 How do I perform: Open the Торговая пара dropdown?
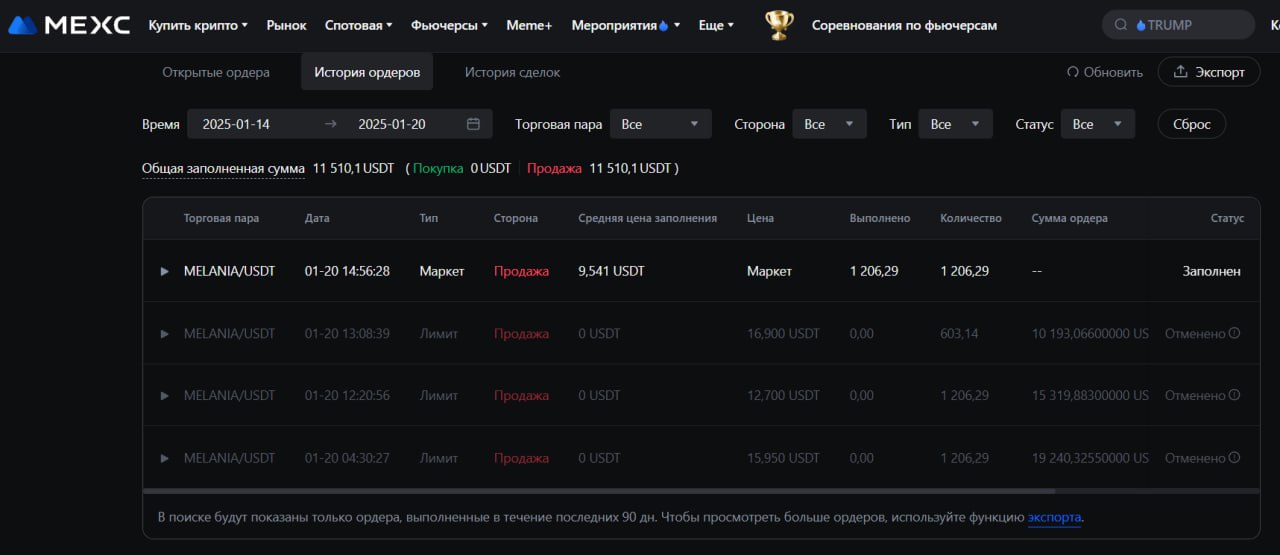(x=660, y=124)
